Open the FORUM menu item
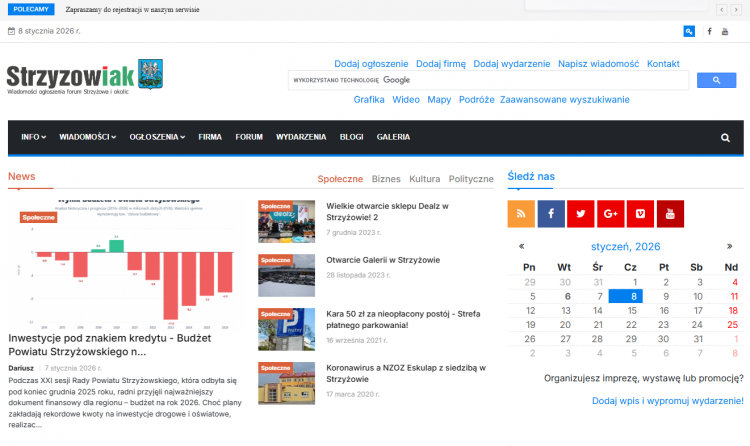Screen dimensions: 750x446 point(249,137)
